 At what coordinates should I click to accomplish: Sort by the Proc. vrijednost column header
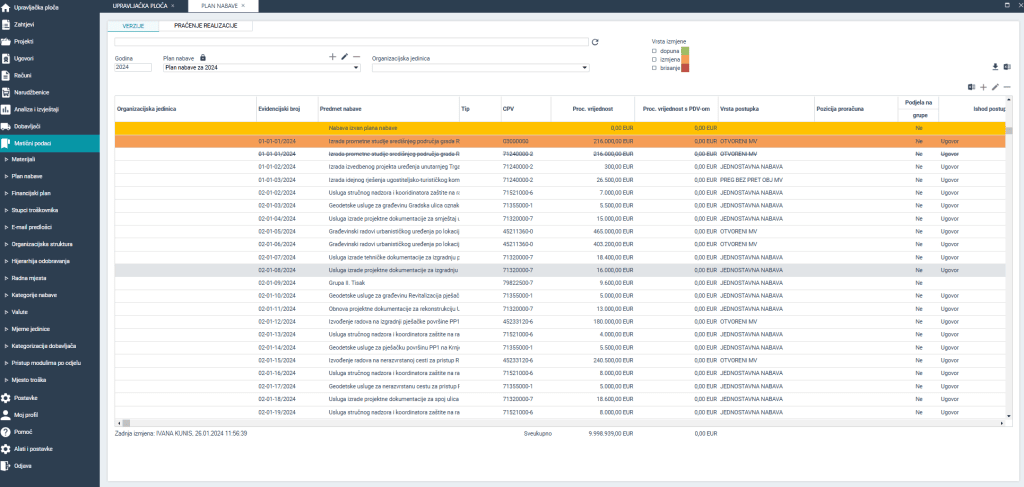[x=592, y=107]
